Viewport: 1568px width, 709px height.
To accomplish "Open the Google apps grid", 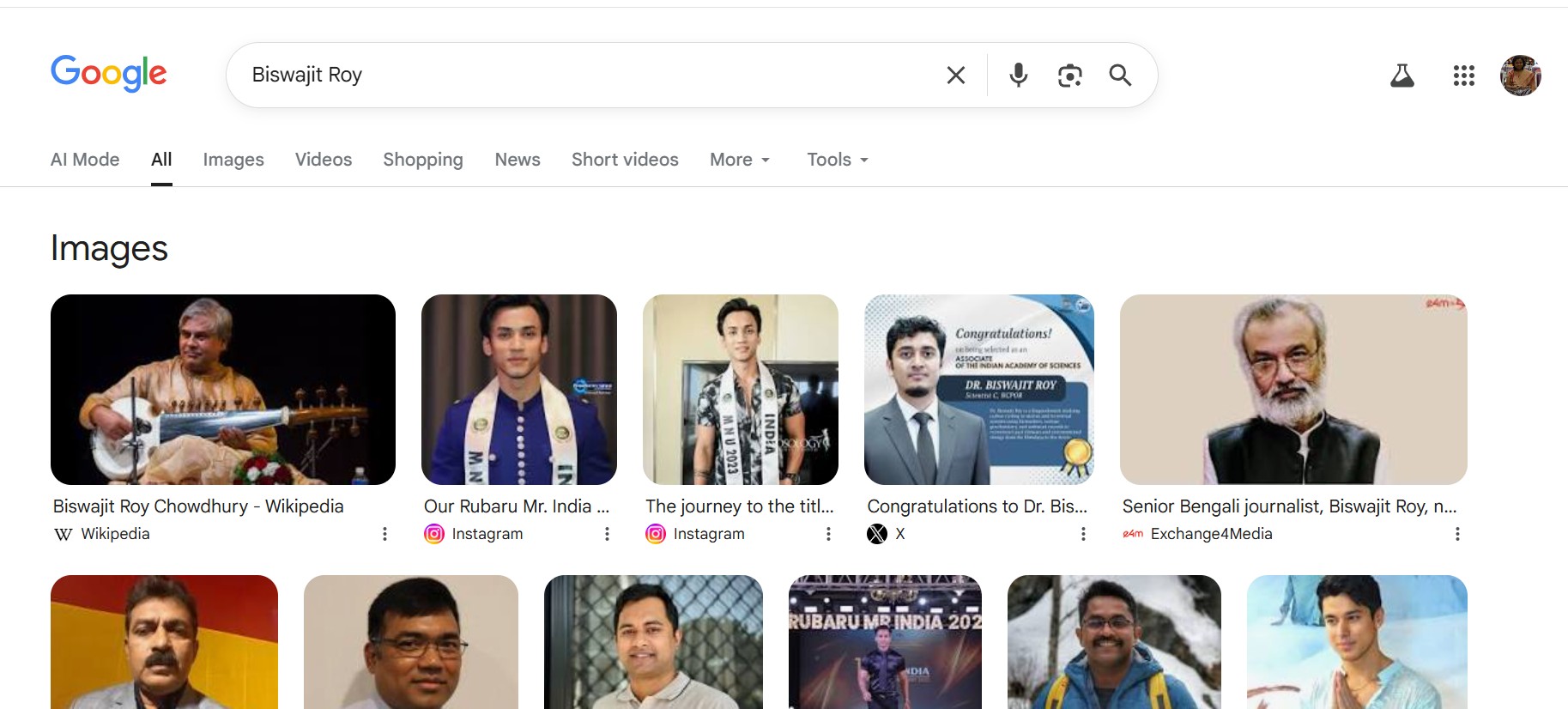I will click(1463, 76).
